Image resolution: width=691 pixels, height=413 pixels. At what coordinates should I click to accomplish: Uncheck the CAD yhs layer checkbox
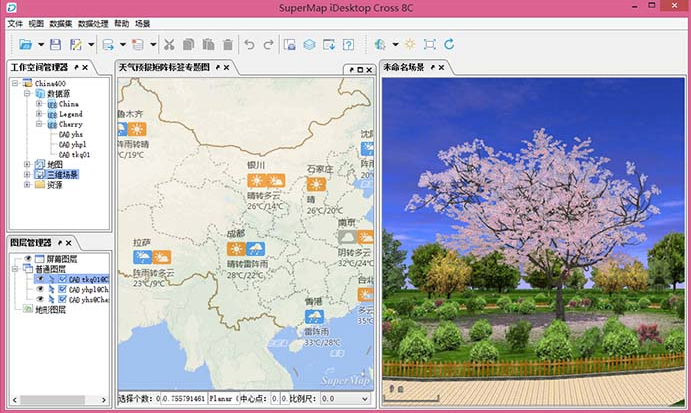(x=63, y=299)
